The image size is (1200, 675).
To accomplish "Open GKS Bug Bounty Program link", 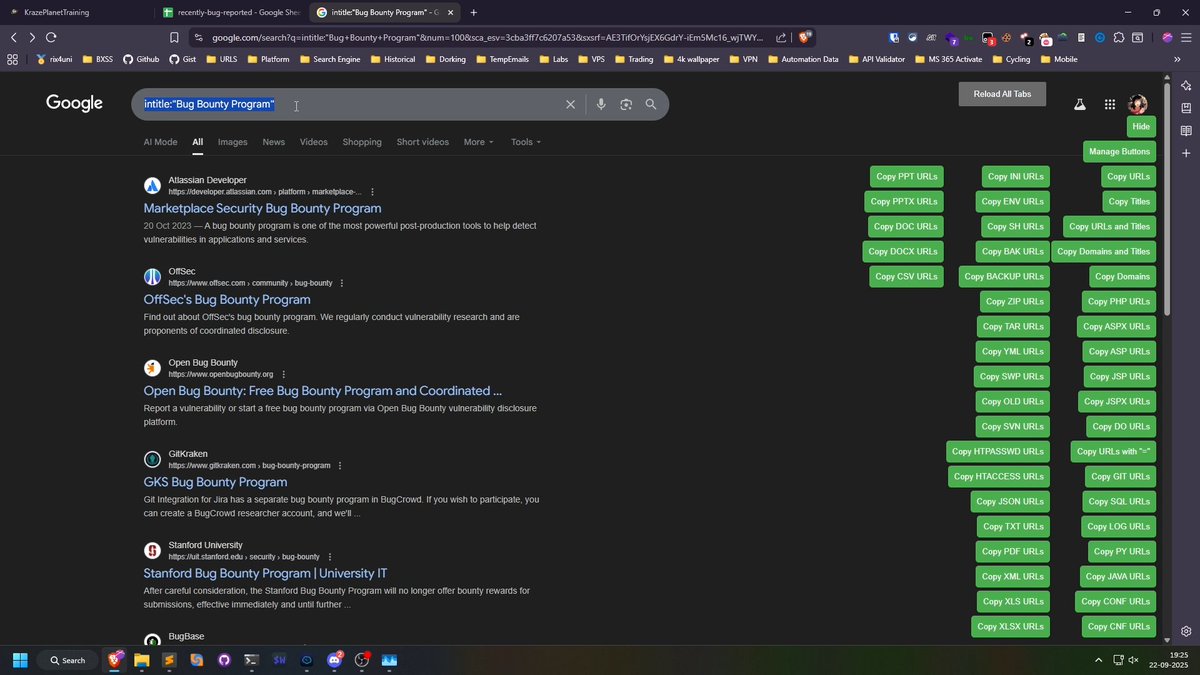I will coord(215,482).
